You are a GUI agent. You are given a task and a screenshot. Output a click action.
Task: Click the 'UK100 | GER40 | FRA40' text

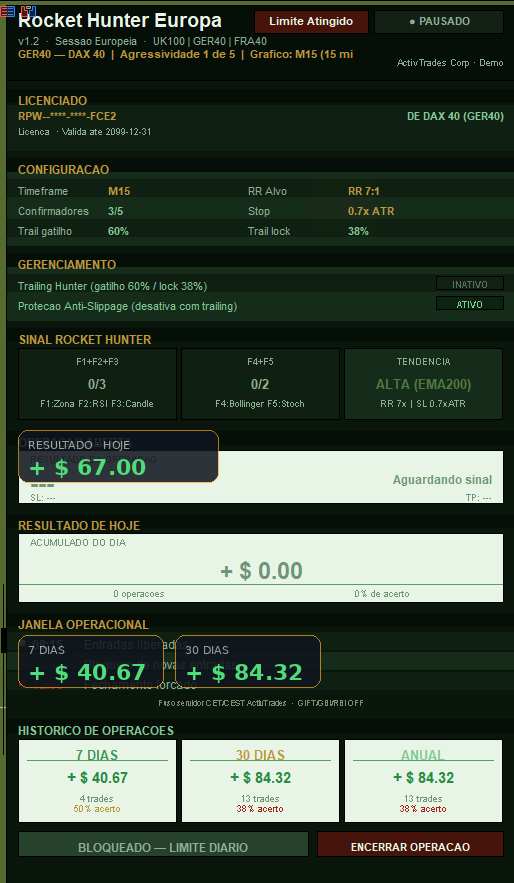[210, 42]
